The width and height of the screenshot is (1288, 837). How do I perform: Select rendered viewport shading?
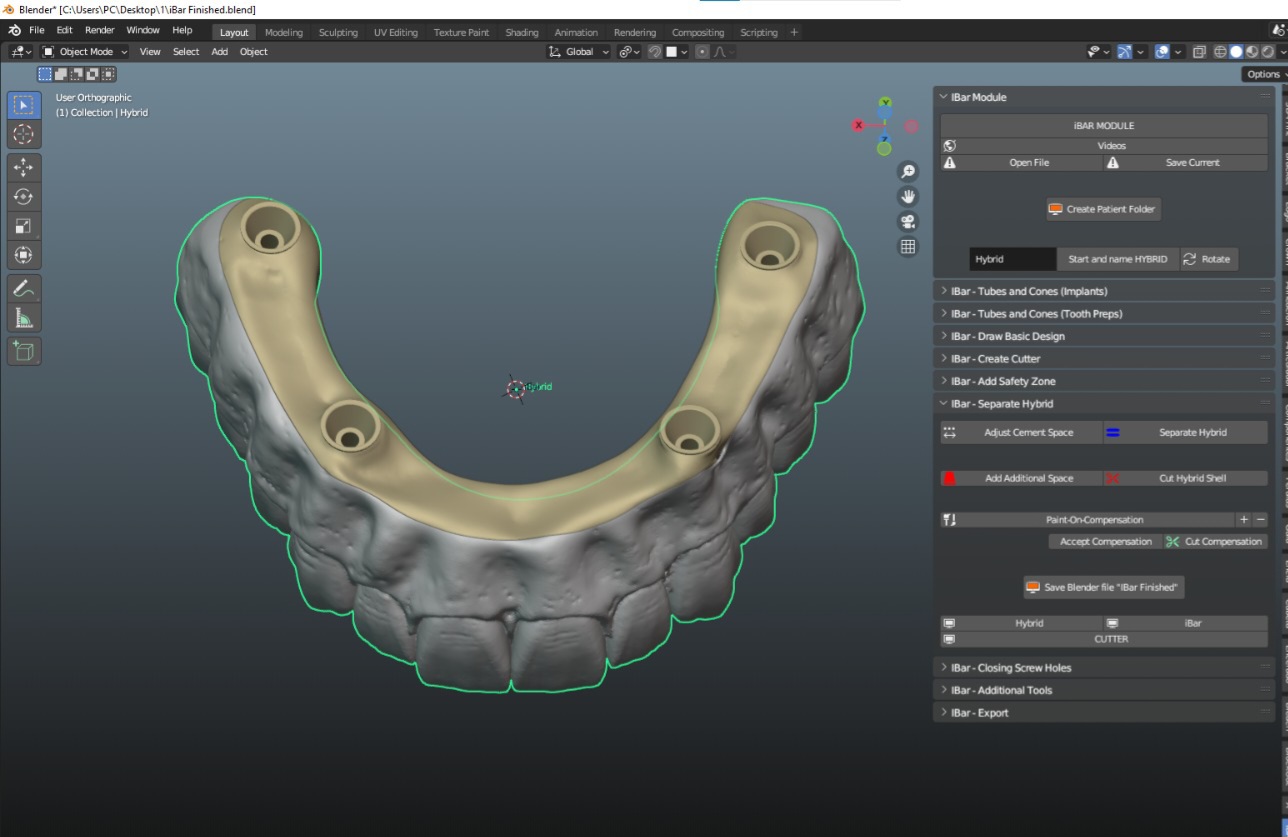1268,52
